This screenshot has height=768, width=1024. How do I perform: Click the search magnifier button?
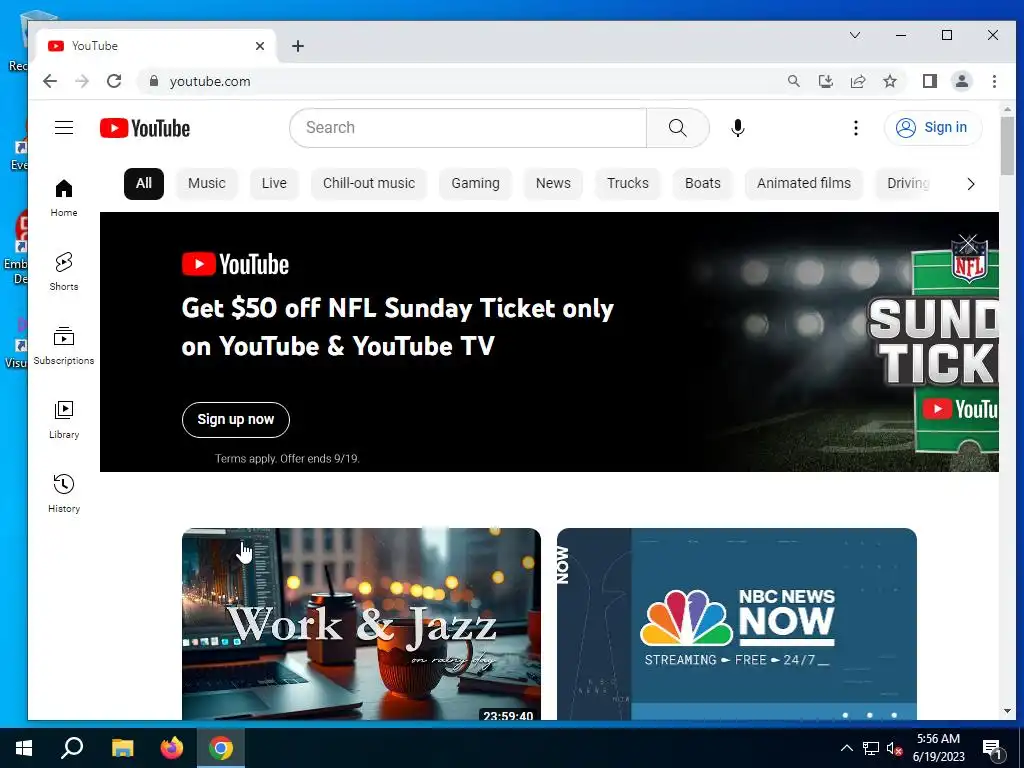[x=678, y=128]
